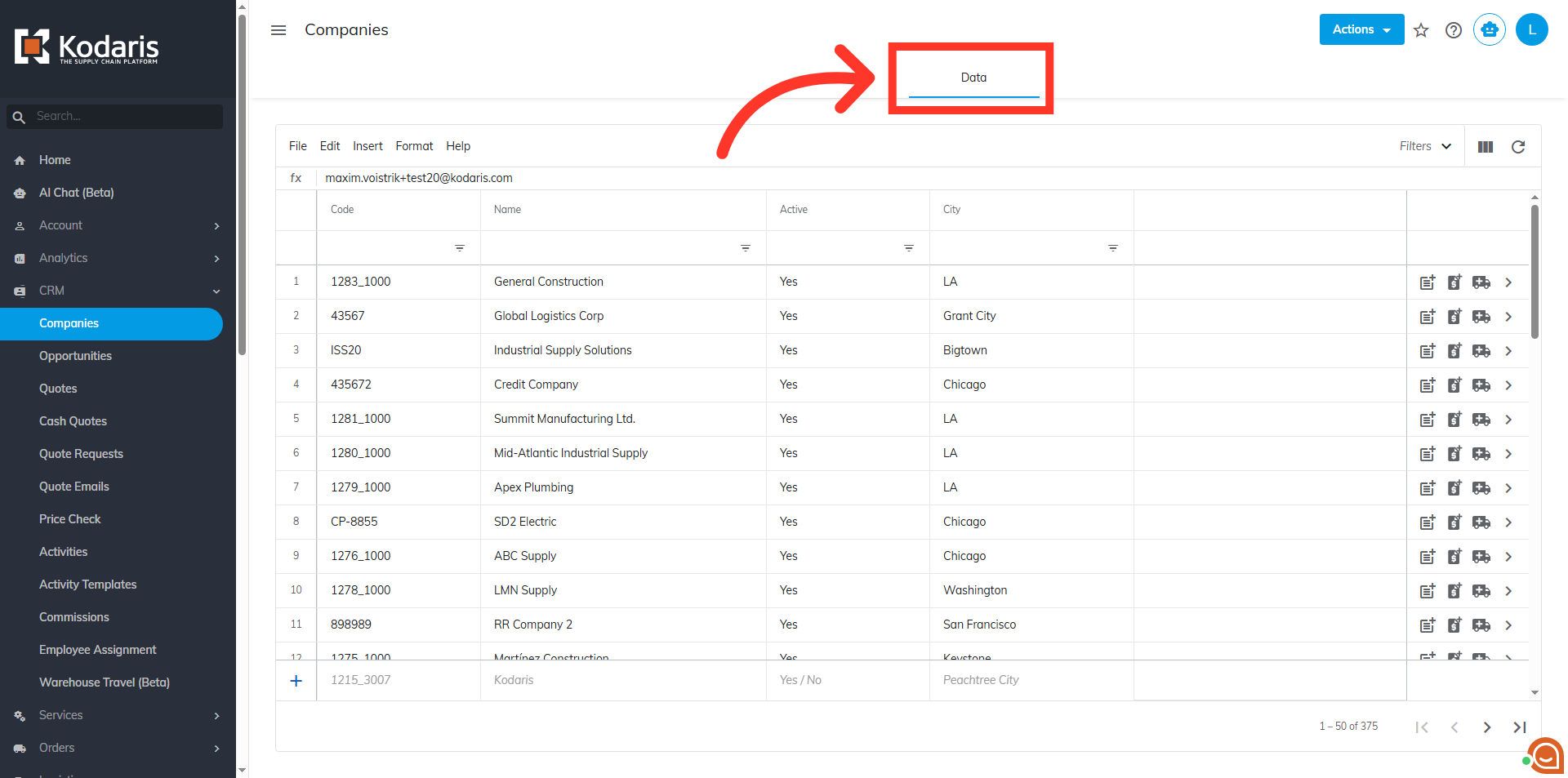Select the cell 'Grant City'
Screen dimensions: 1568x778
tap(1031, 316)
